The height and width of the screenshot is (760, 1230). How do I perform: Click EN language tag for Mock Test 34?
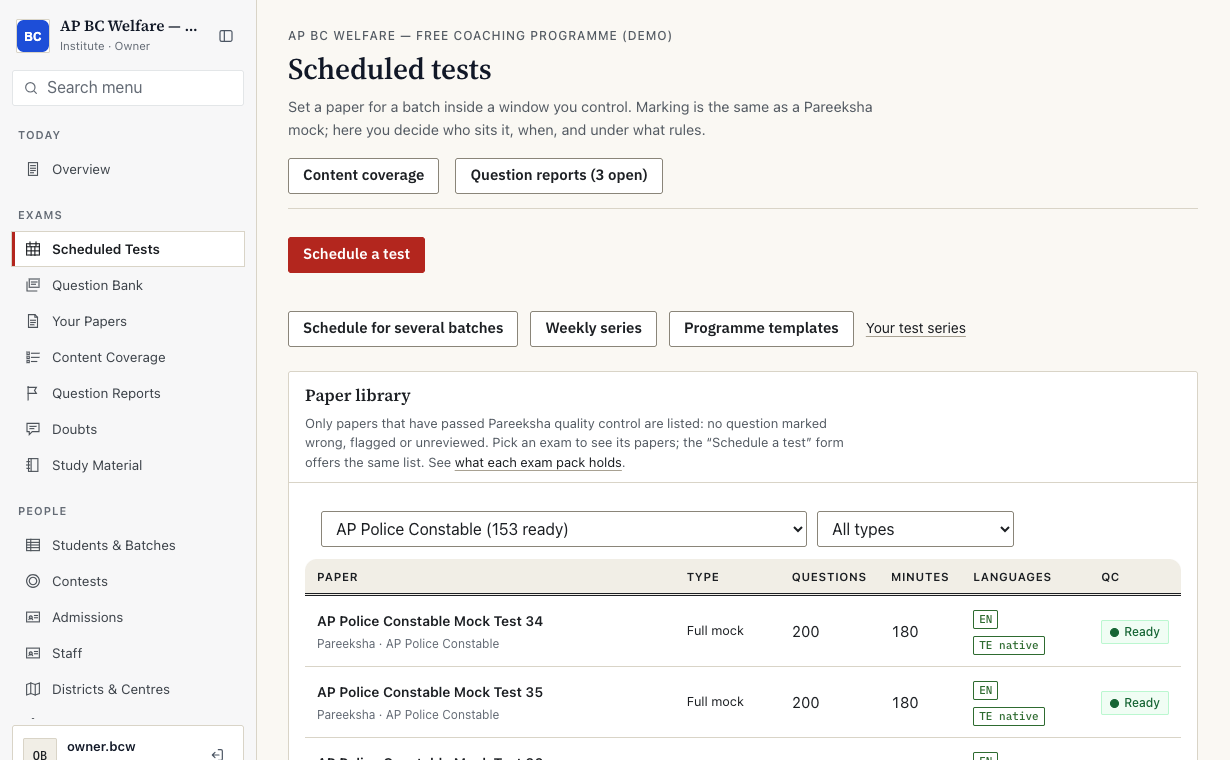click(986, 619)
